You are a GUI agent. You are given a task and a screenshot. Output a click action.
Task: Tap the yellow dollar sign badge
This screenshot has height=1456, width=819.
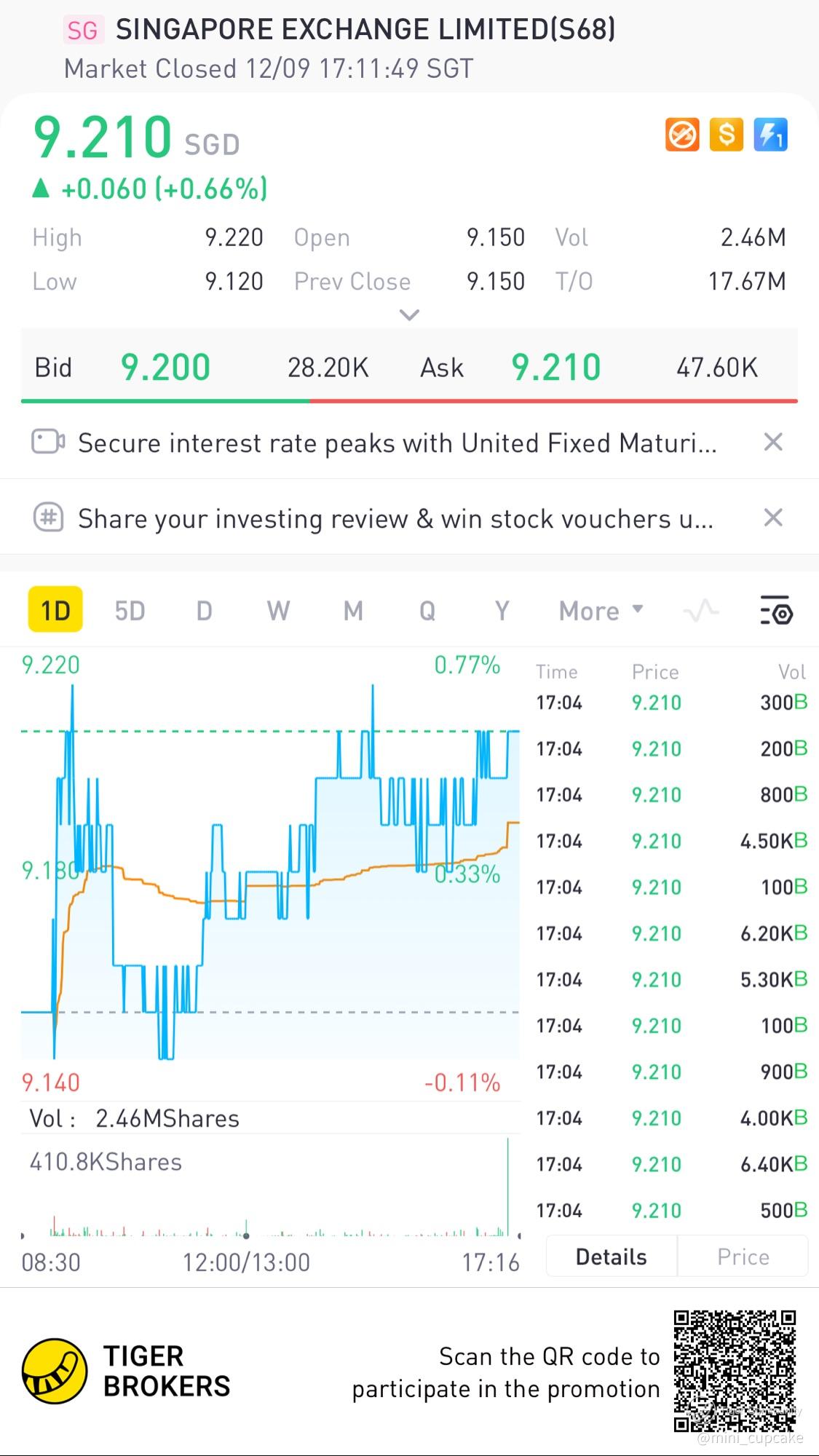coord(726,135)
